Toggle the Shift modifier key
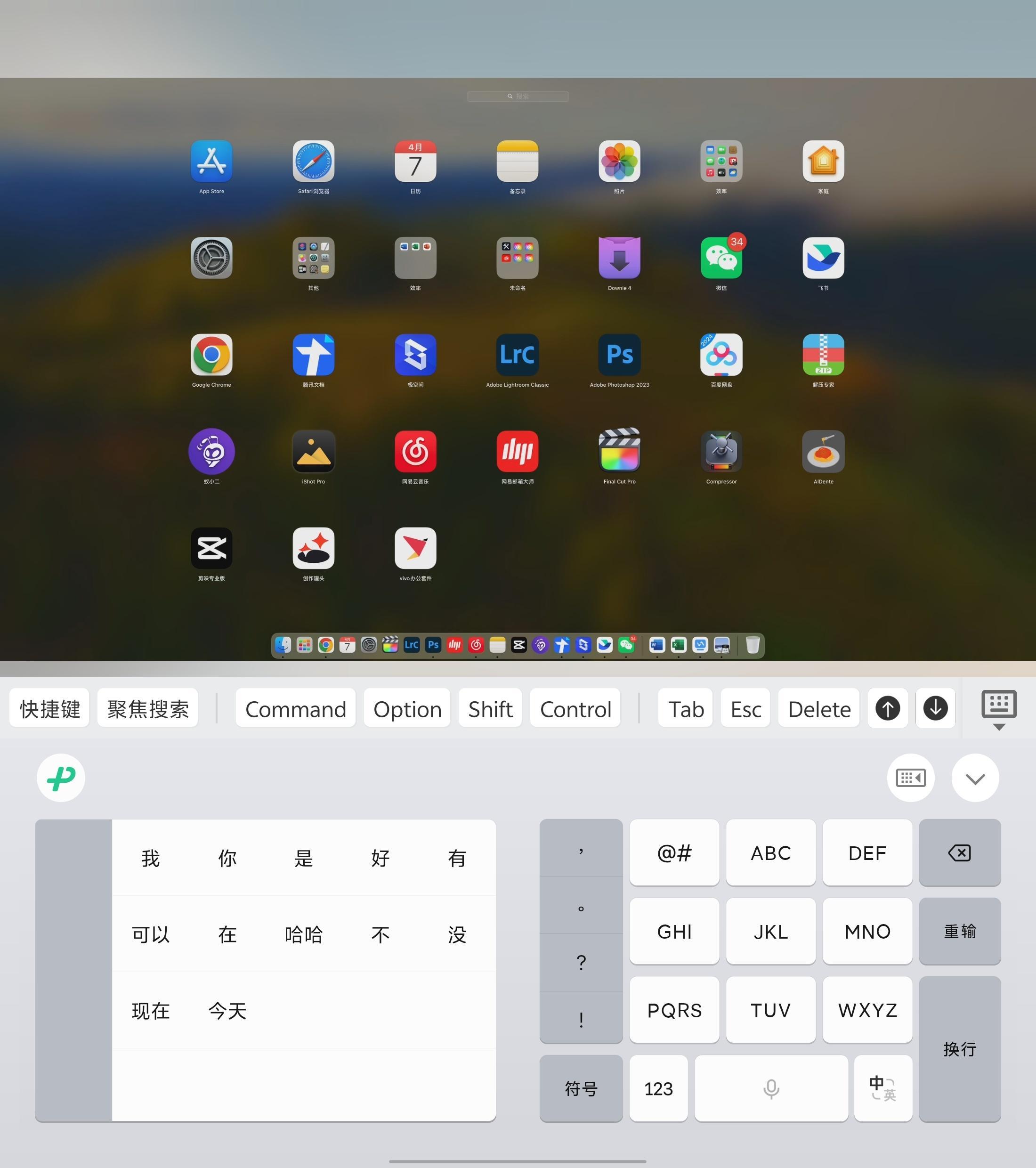Screen dimensions: 1036x1168 tap(490, 708)
